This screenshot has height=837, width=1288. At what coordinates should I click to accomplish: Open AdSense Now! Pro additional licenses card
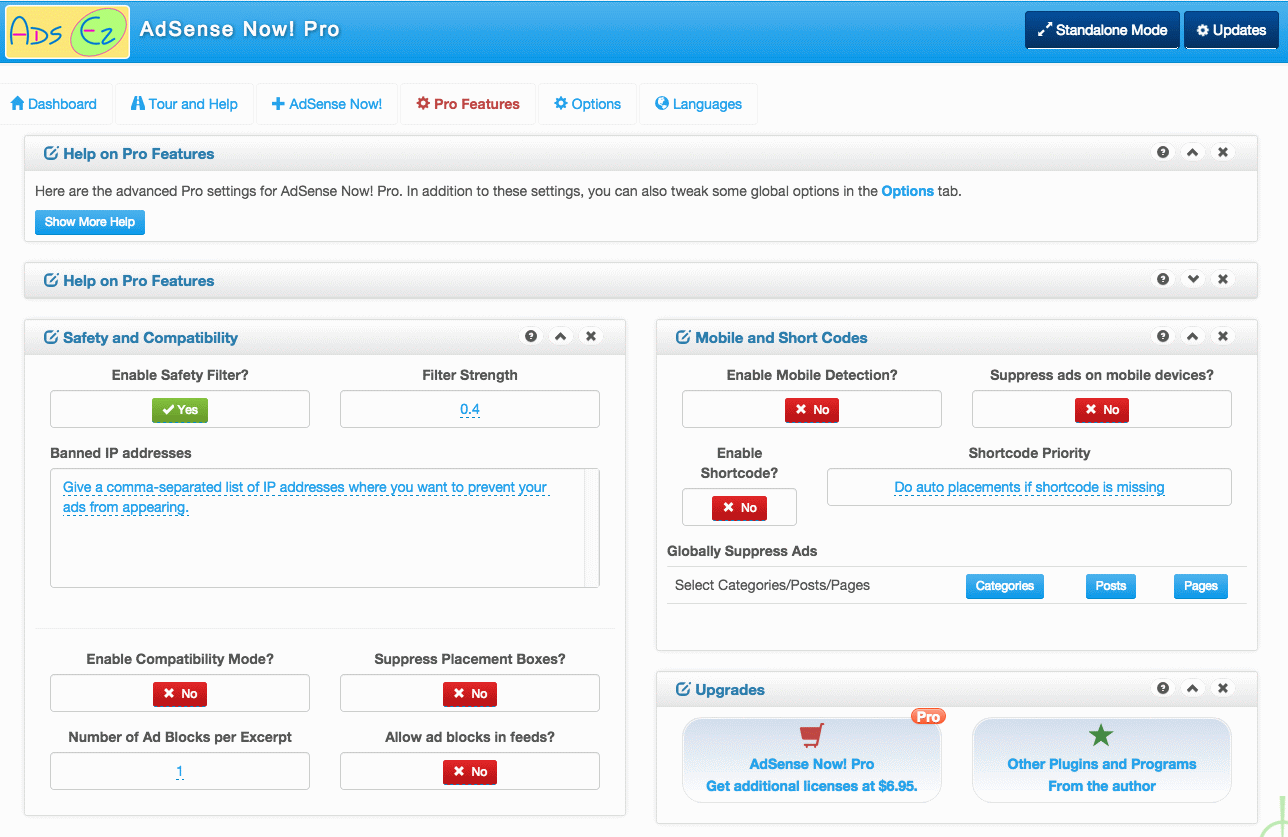pos(812,760)
